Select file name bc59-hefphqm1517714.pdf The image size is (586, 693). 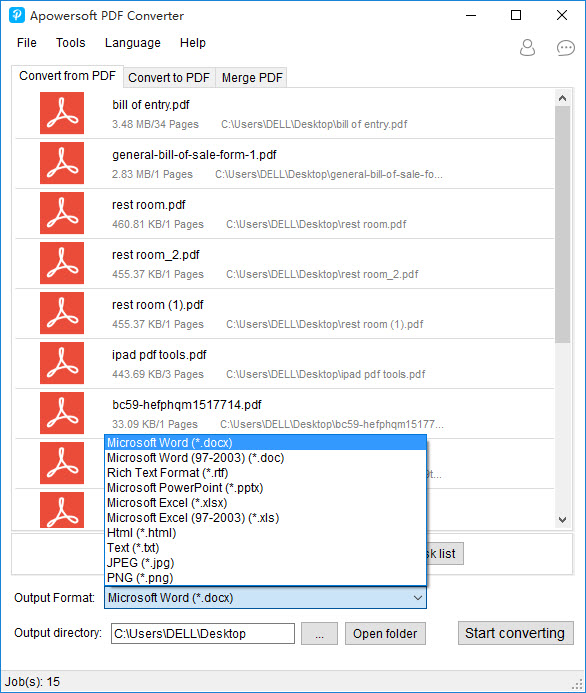[x=186, y=405]
